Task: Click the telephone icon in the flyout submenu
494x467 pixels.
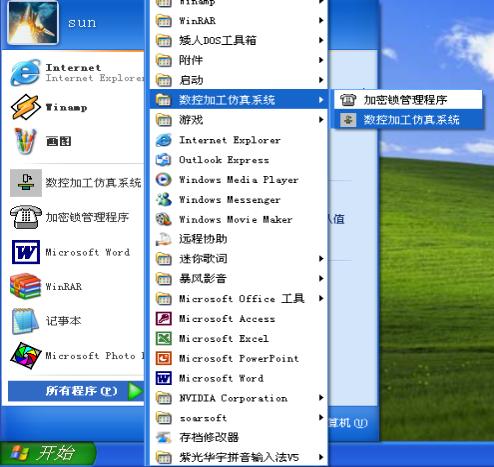Action: 348,100
